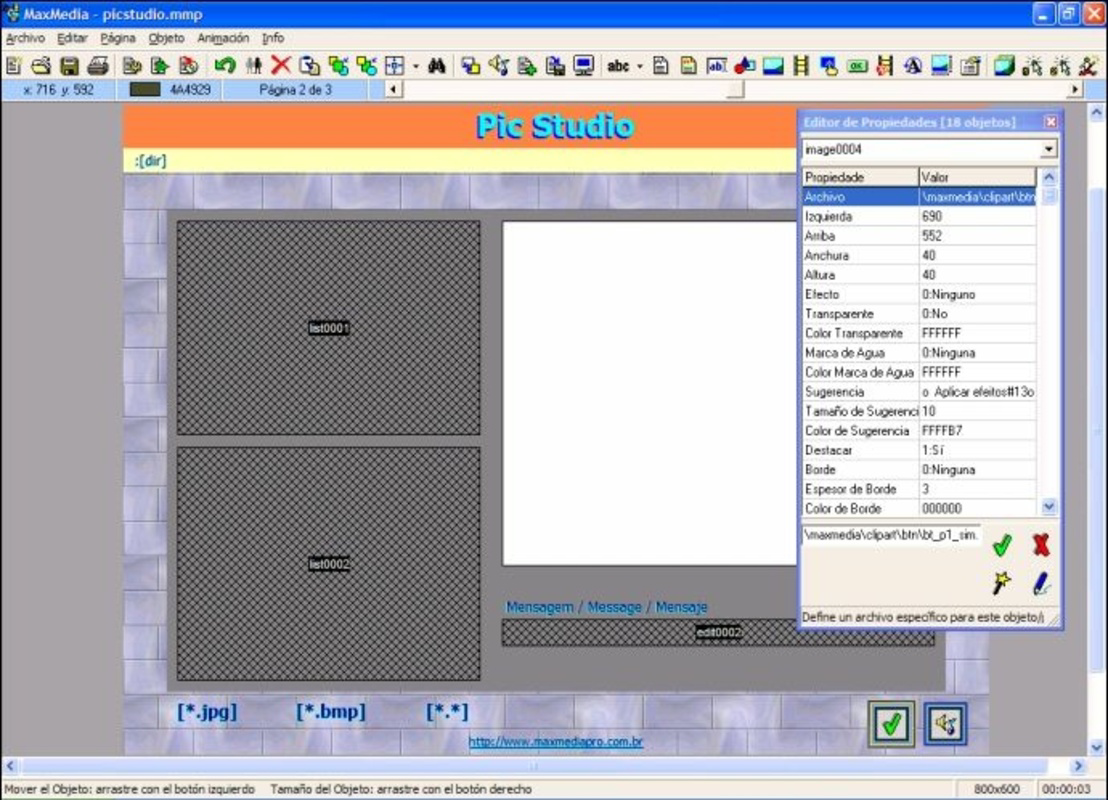
Task: Open the Objeto menu
Action: pyautogui.click(x=166, y=38)
